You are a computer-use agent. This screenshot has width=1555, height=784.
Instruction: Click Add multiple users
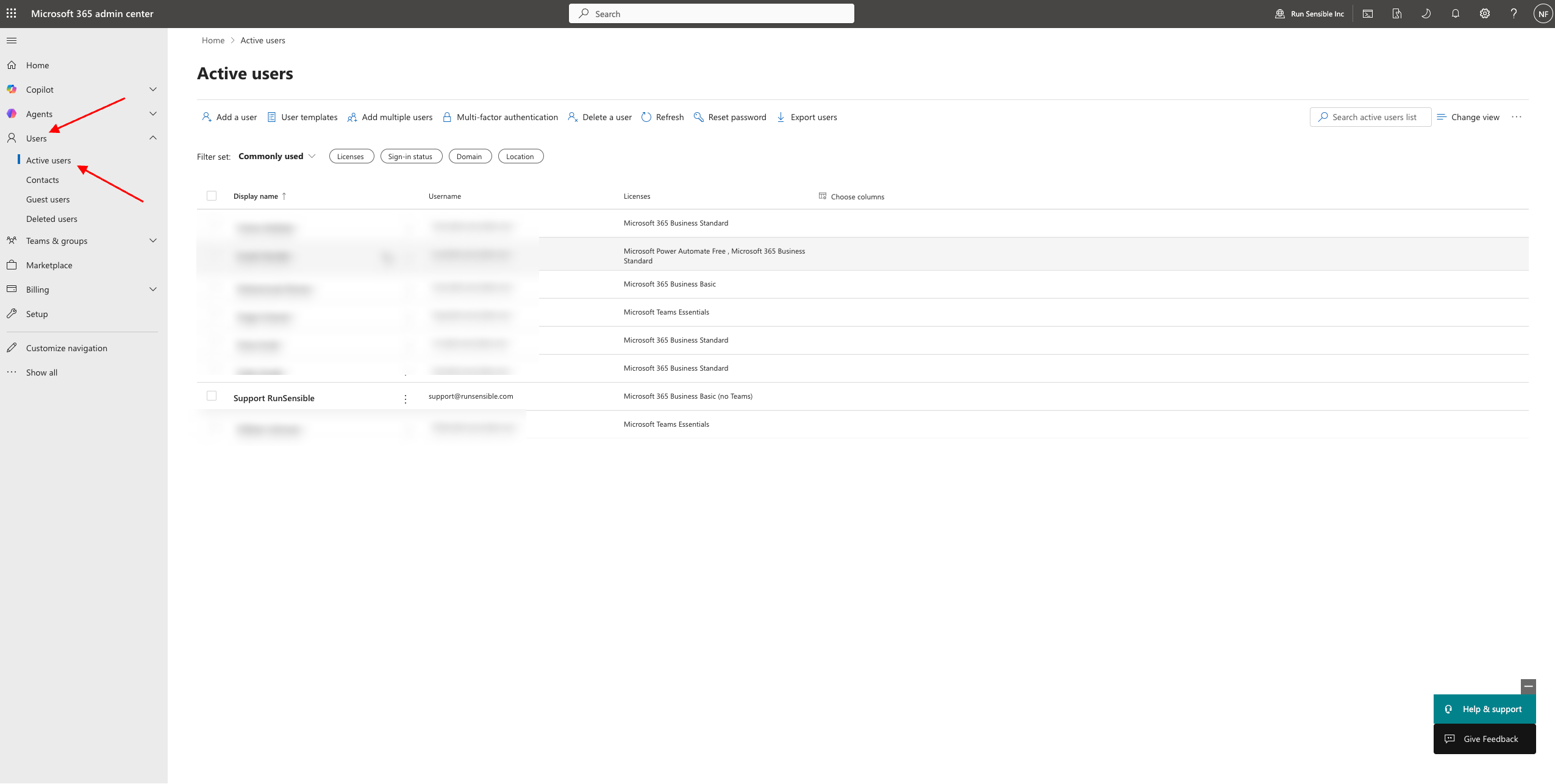[x=390, y=117]
